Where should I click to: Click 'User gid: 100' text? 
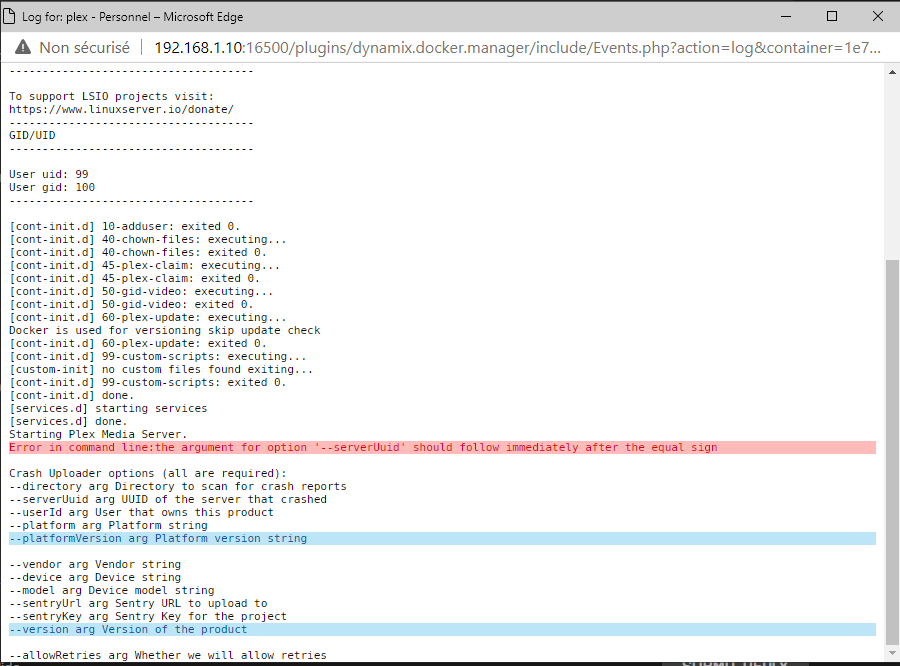pos(52,187)
